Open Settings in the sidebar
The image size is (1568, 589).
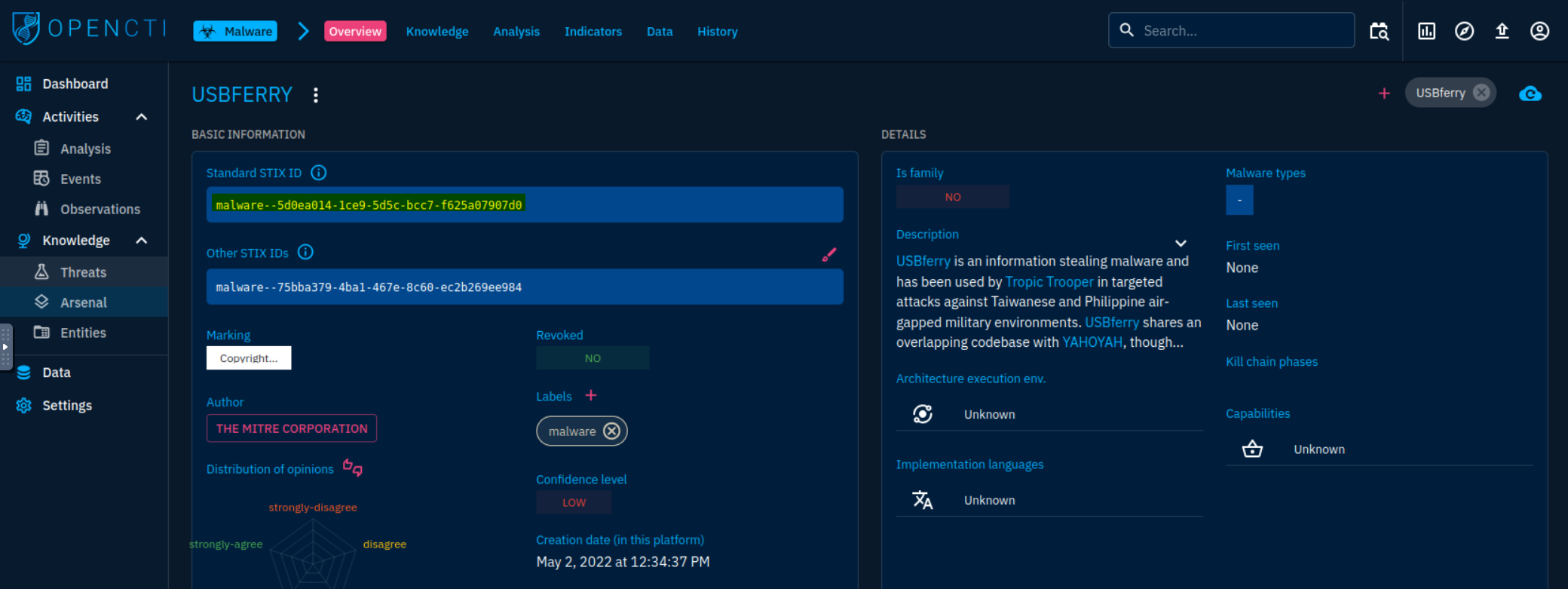tap(84, 405)
